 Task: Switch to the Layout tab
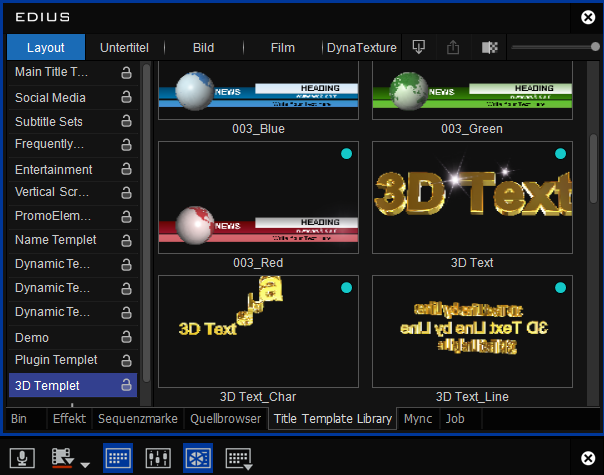(46, 47)
